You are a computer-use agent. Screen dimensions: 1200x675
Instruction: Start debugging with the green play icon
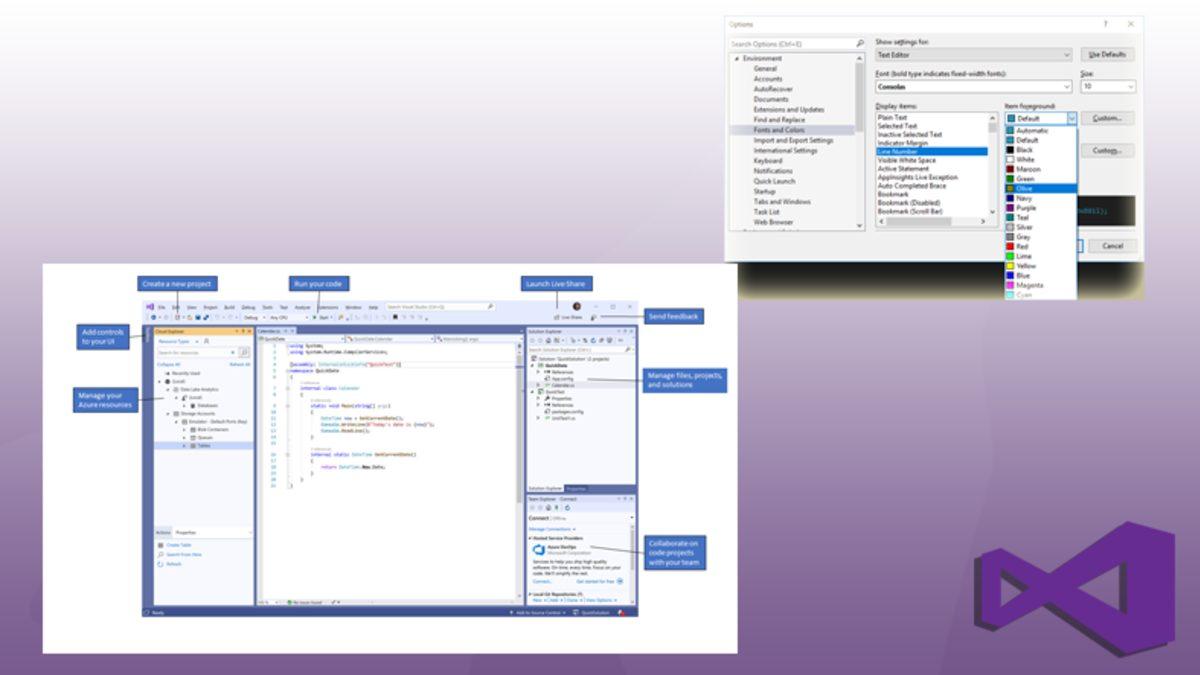pos(314,317)
